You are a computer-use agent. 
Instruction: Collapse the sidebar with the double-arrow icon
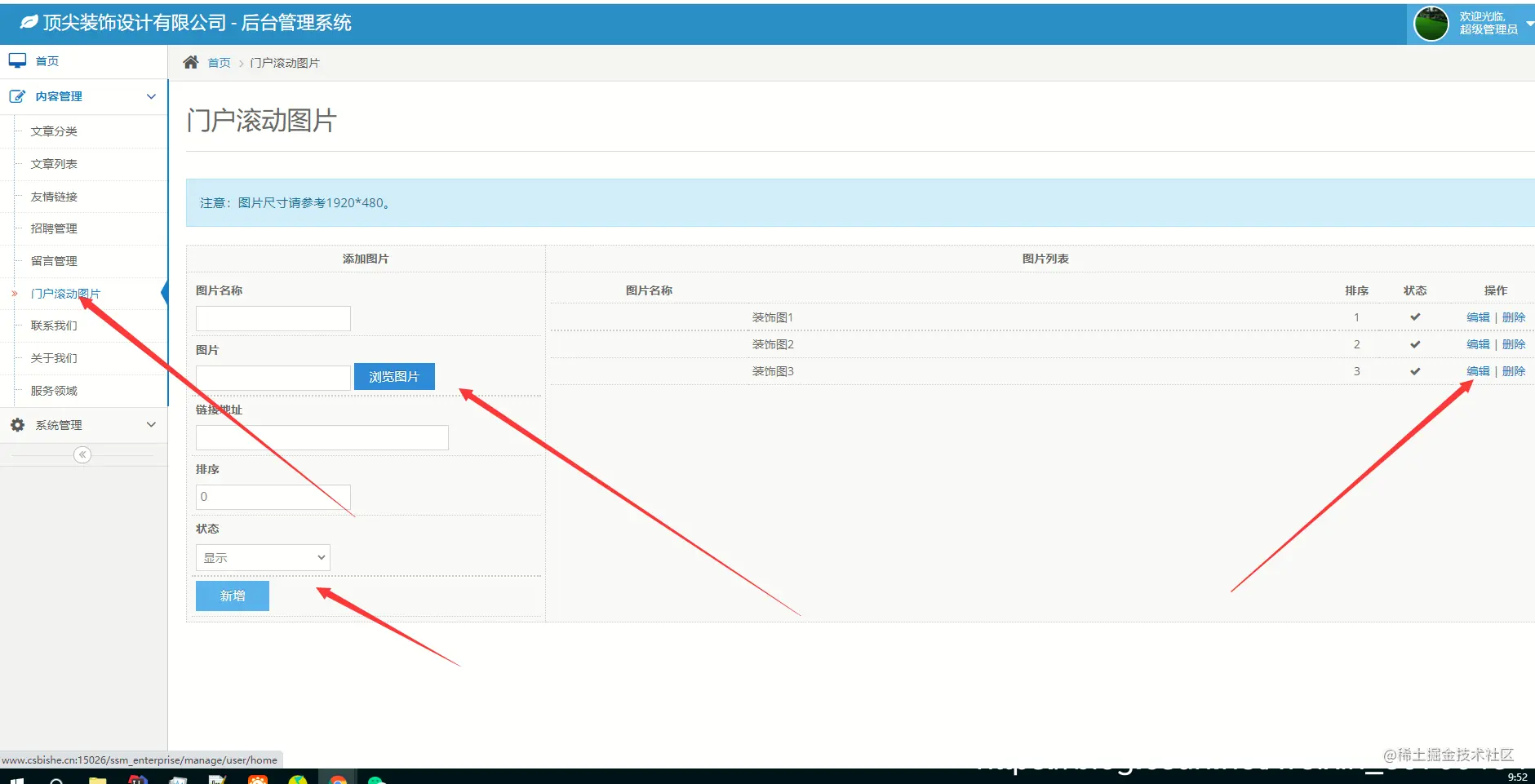82,454
